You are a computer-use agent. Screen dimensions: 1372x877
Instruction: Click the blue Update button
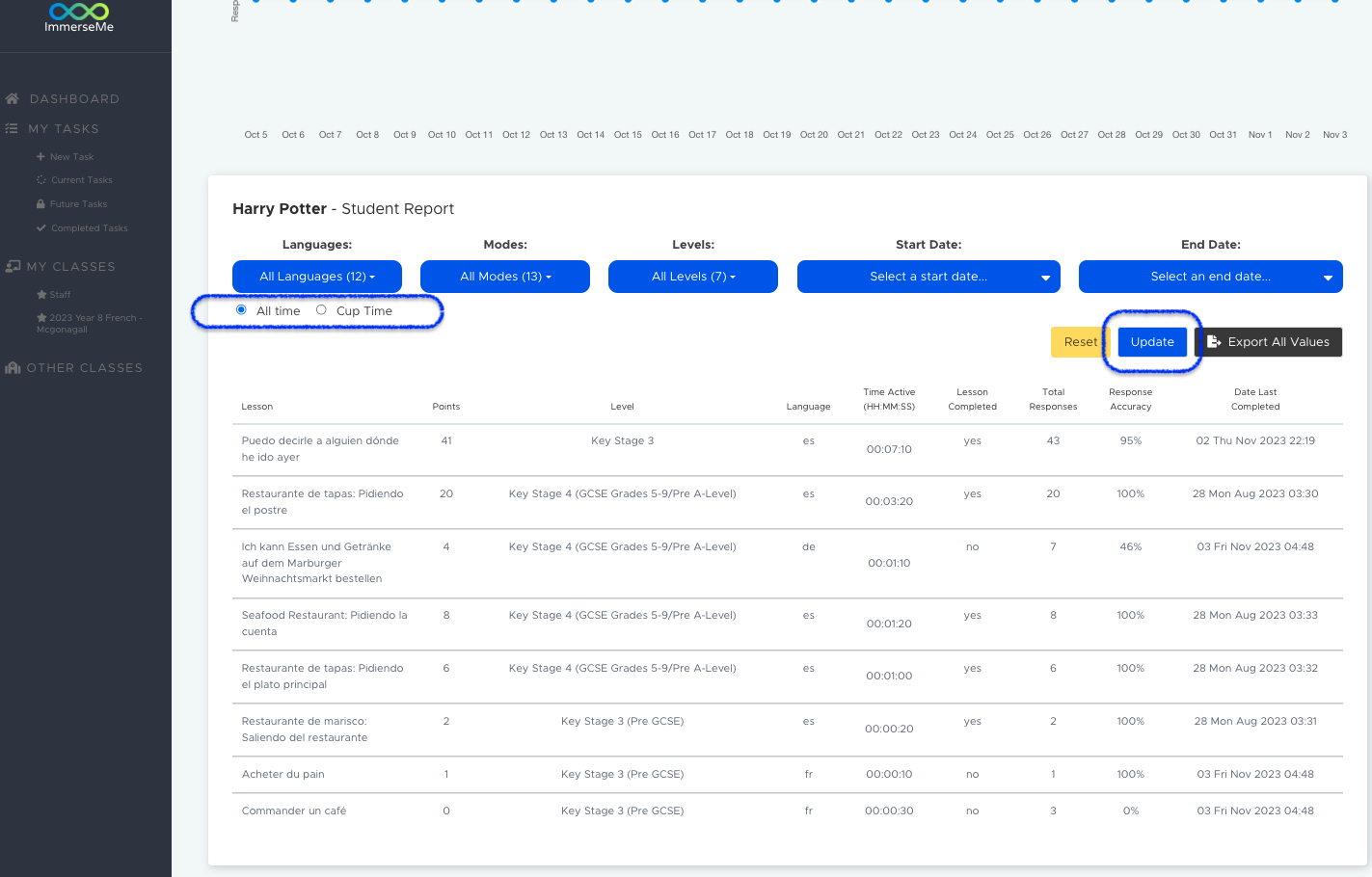click(1152, 342)
